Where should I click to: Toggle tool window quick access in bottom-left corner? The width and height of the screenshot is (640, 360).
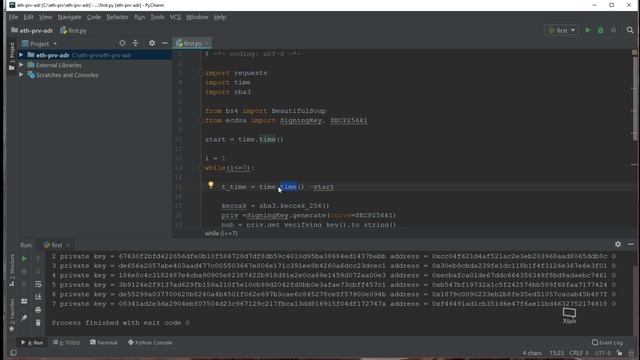point(13,353)
